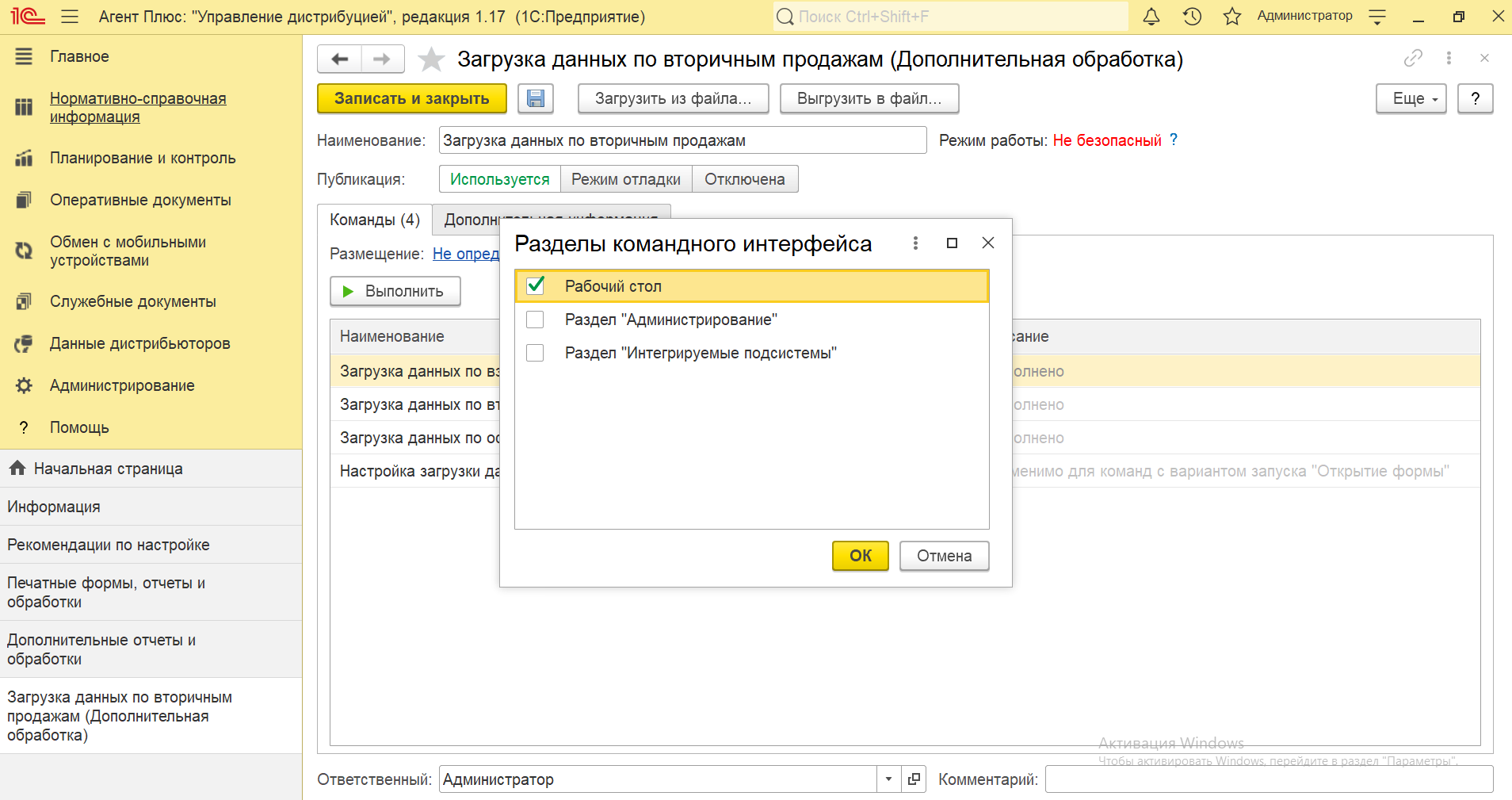Switch to the Команды (4) tab
The image size is (1512, 800).
(x=375, y=220)
